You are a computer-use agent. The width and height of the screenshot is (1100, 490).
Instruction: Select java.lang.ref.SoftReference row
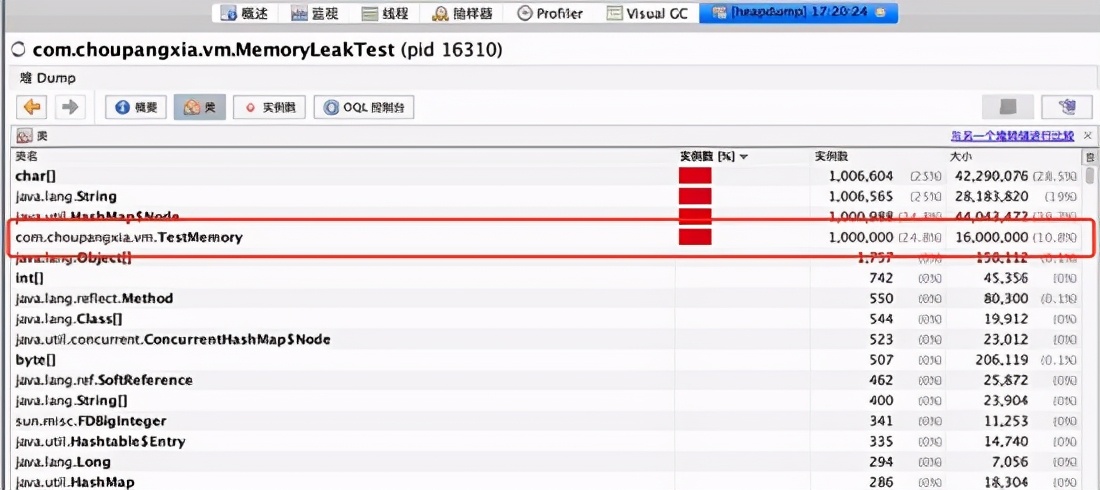[x=547, y=380]
